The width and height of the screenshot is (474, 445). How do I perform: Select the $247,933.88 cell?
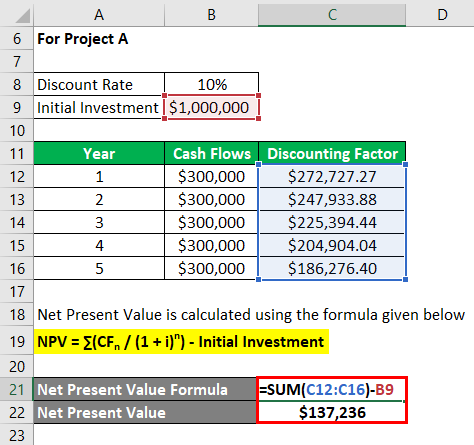332,199
